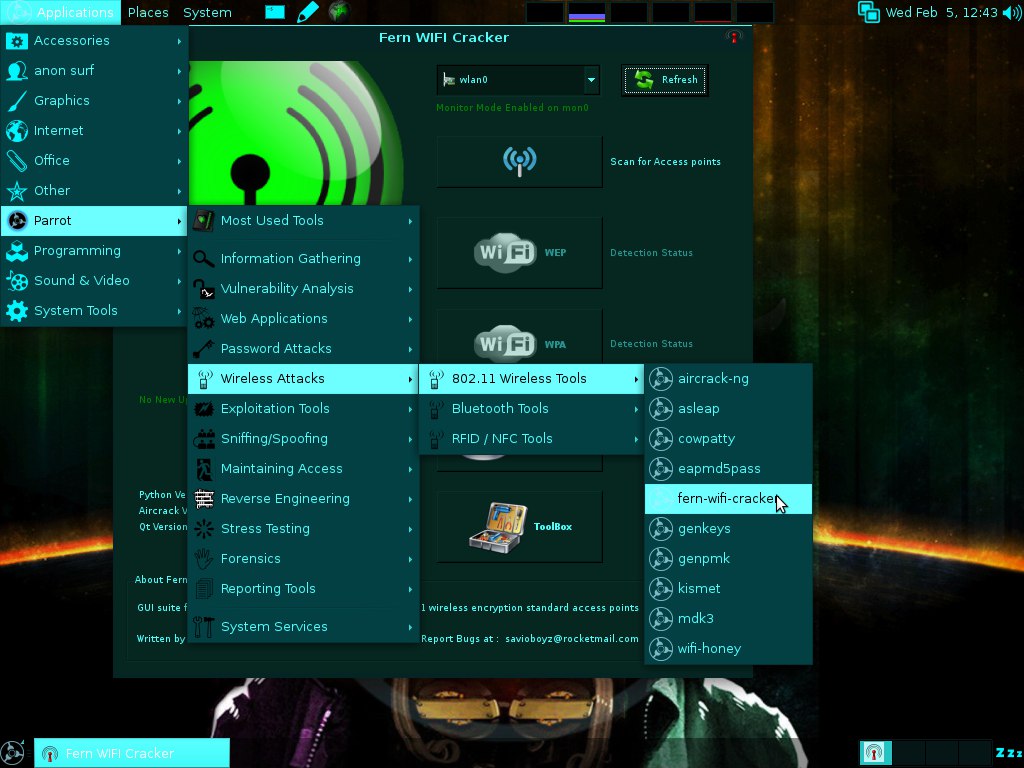Select fern-wifi-cracker menu entry

[x=728, y=499]
